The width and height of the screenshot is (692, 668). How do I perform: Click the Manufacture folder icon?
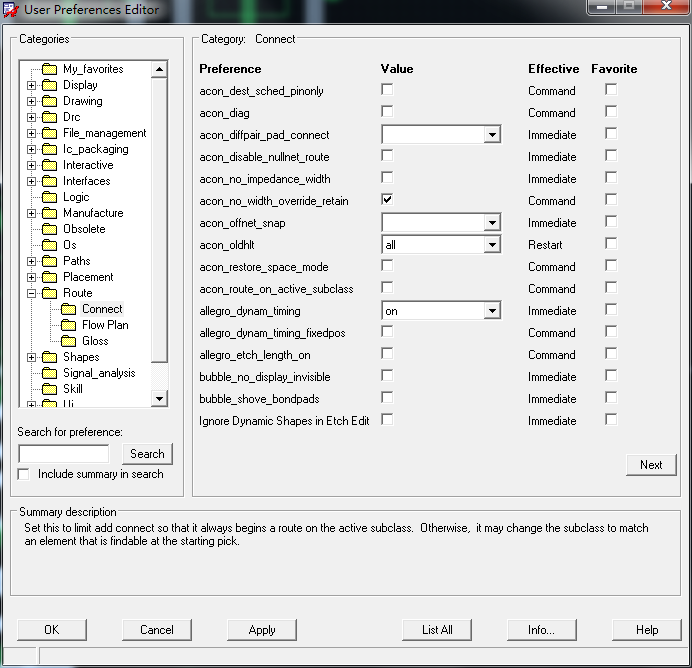coord(49,213)
